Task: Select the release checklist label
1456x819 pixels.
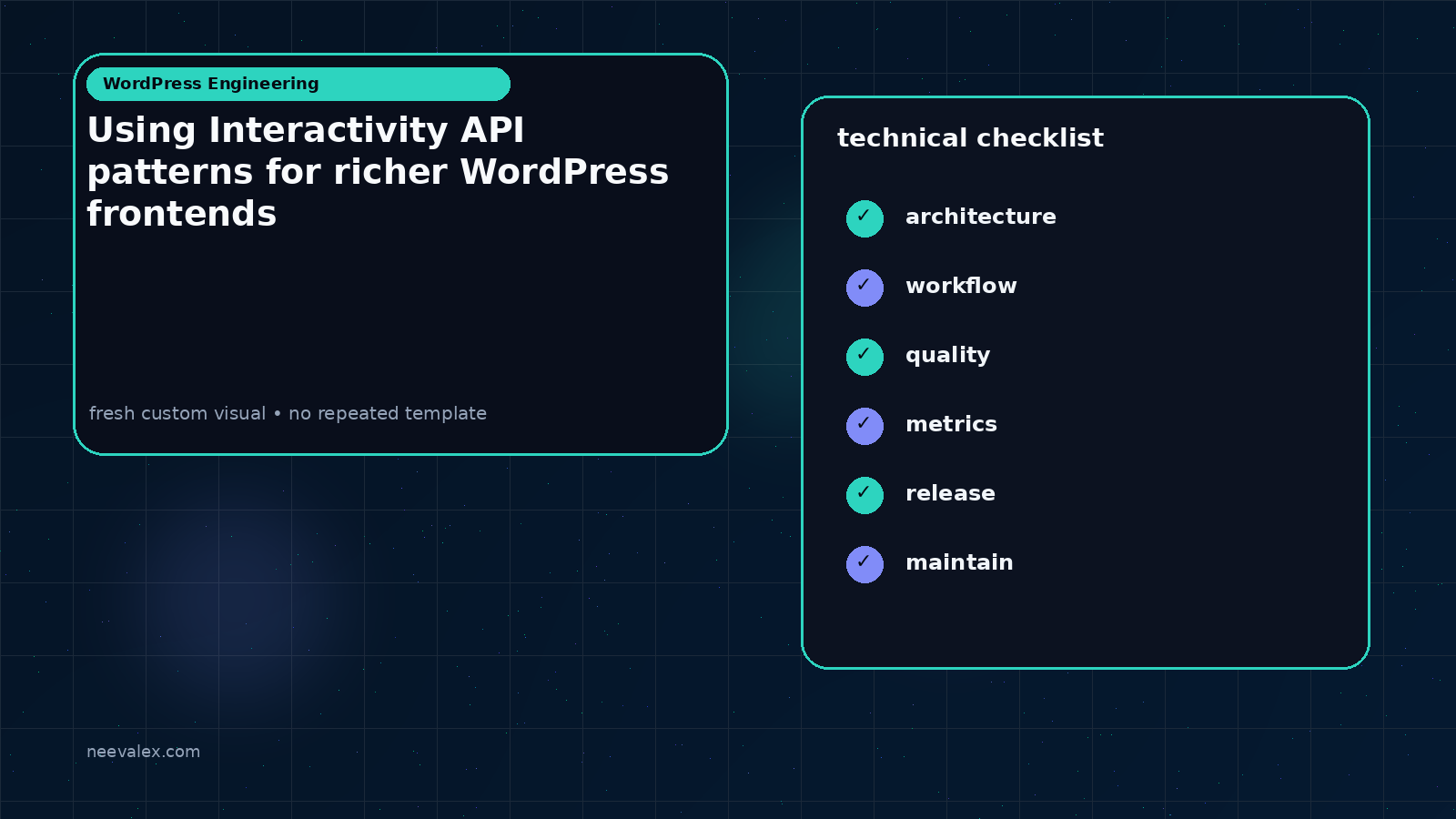Action: click(x=950, y=493)
